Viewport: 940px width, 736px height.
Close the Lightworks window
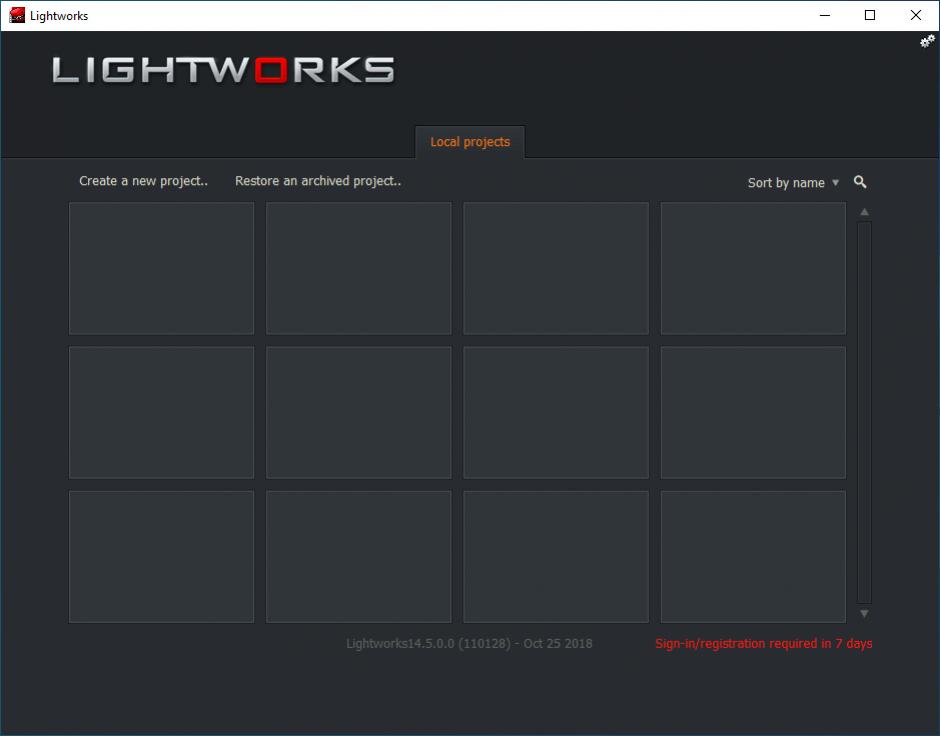click(915, 16)
